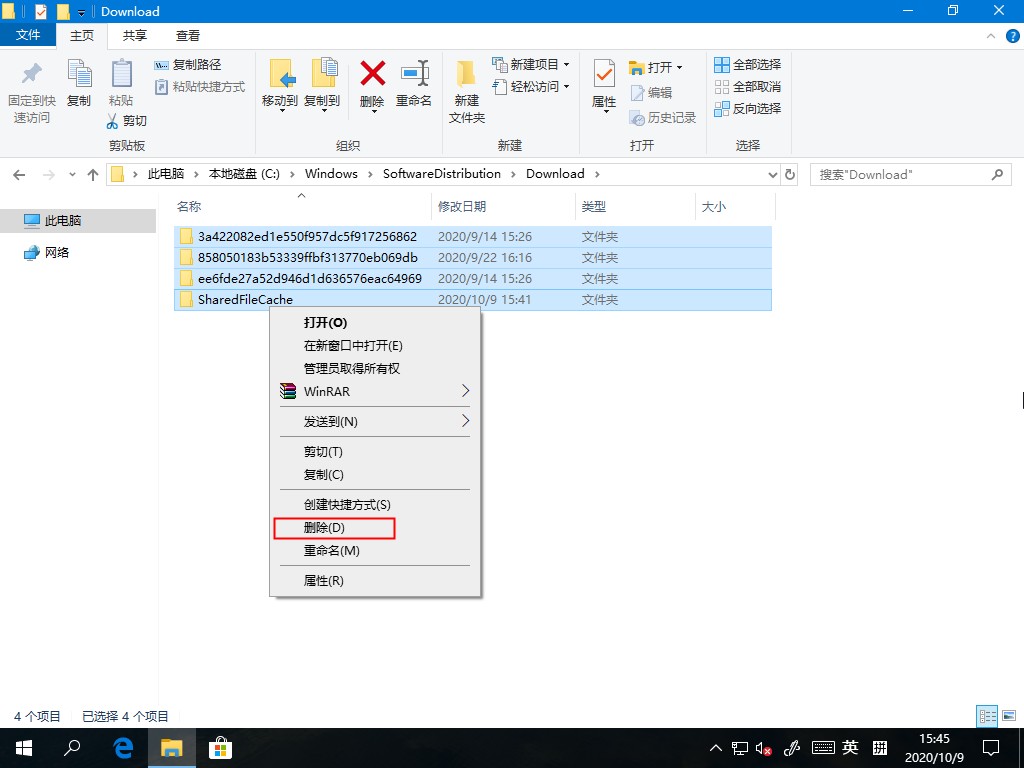This screenshot has height=768, width=1024.
Task: Select the 剪切 (Cut) scissors icon
Action: point(113,121)
